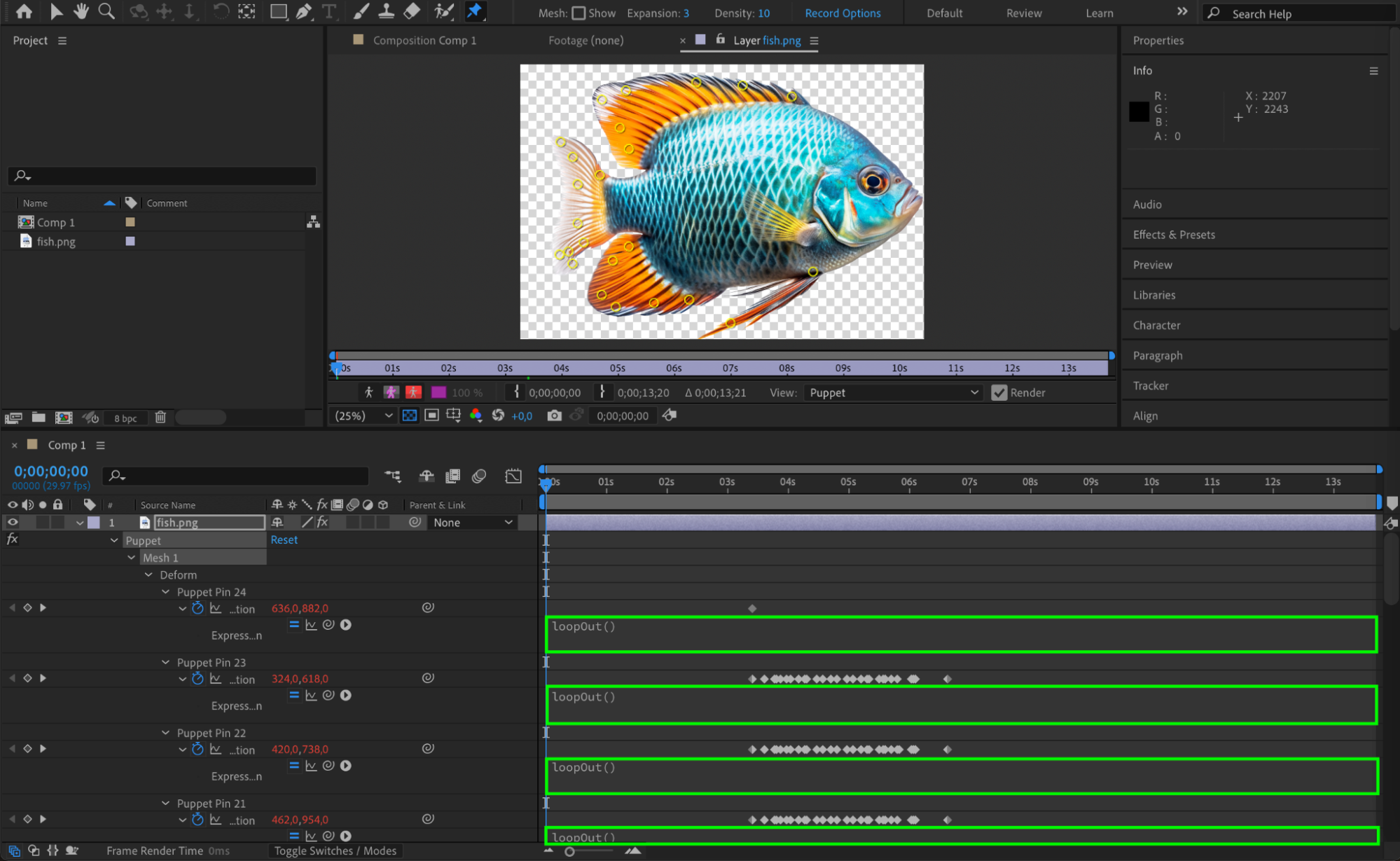Select the Puppet Pin tool
Image resolution: width=1400 pixels, height=861 pixels.
475,11
